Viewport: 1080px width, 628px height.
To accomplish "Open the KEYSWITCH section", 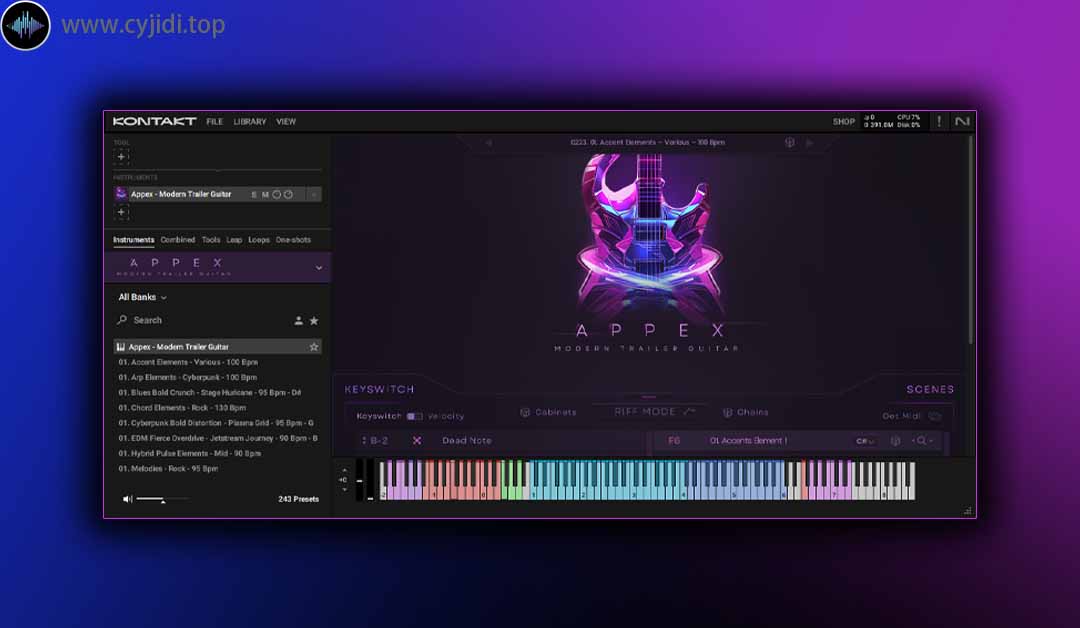I will [380, 390].
